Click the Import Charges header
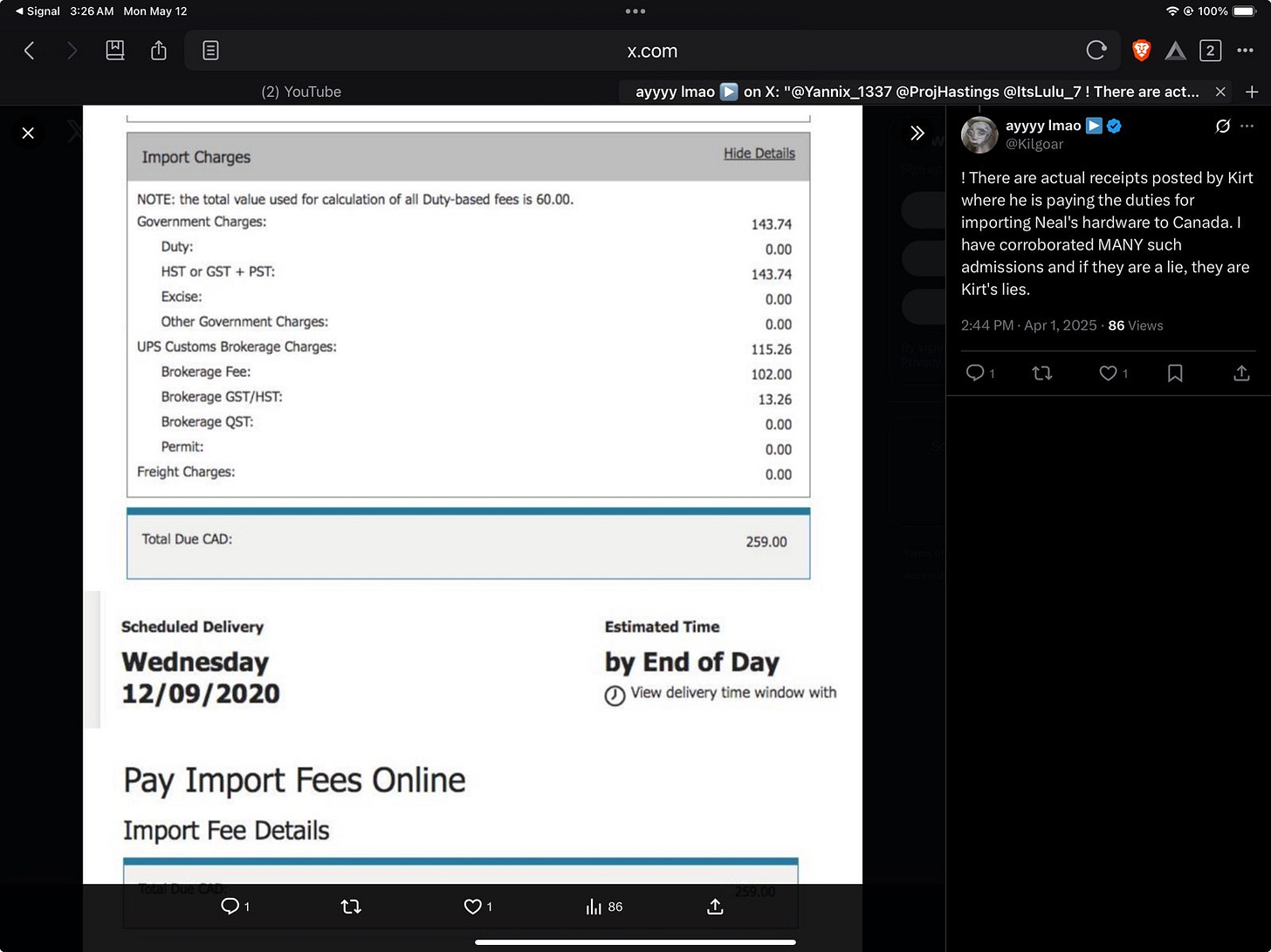 196,157
